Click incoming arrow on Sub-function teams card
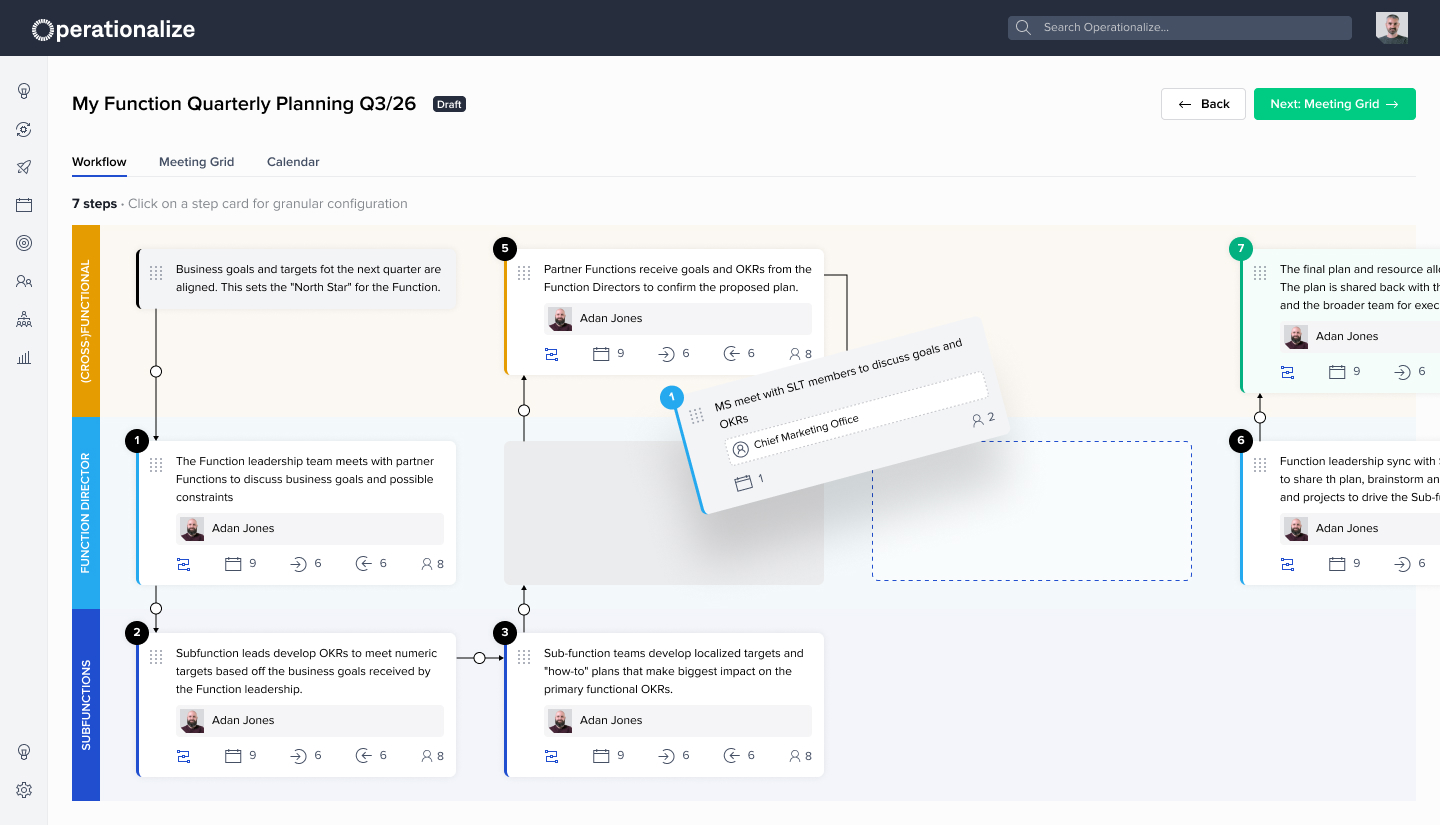 pyautogui.click(x=666, y=756)
